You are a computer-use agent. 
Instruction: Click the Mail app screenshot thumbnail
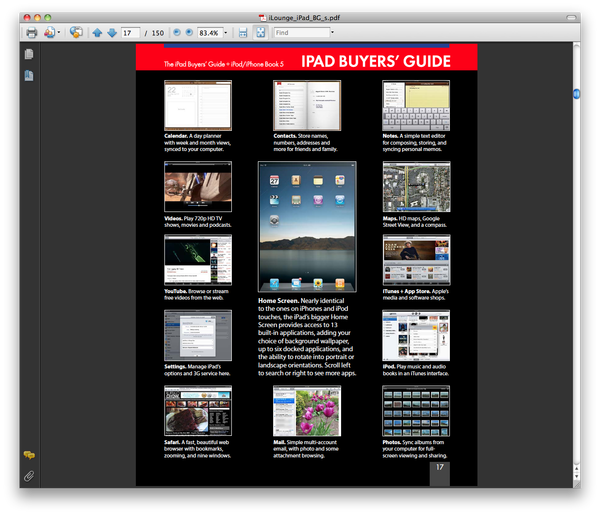point(307,411)
